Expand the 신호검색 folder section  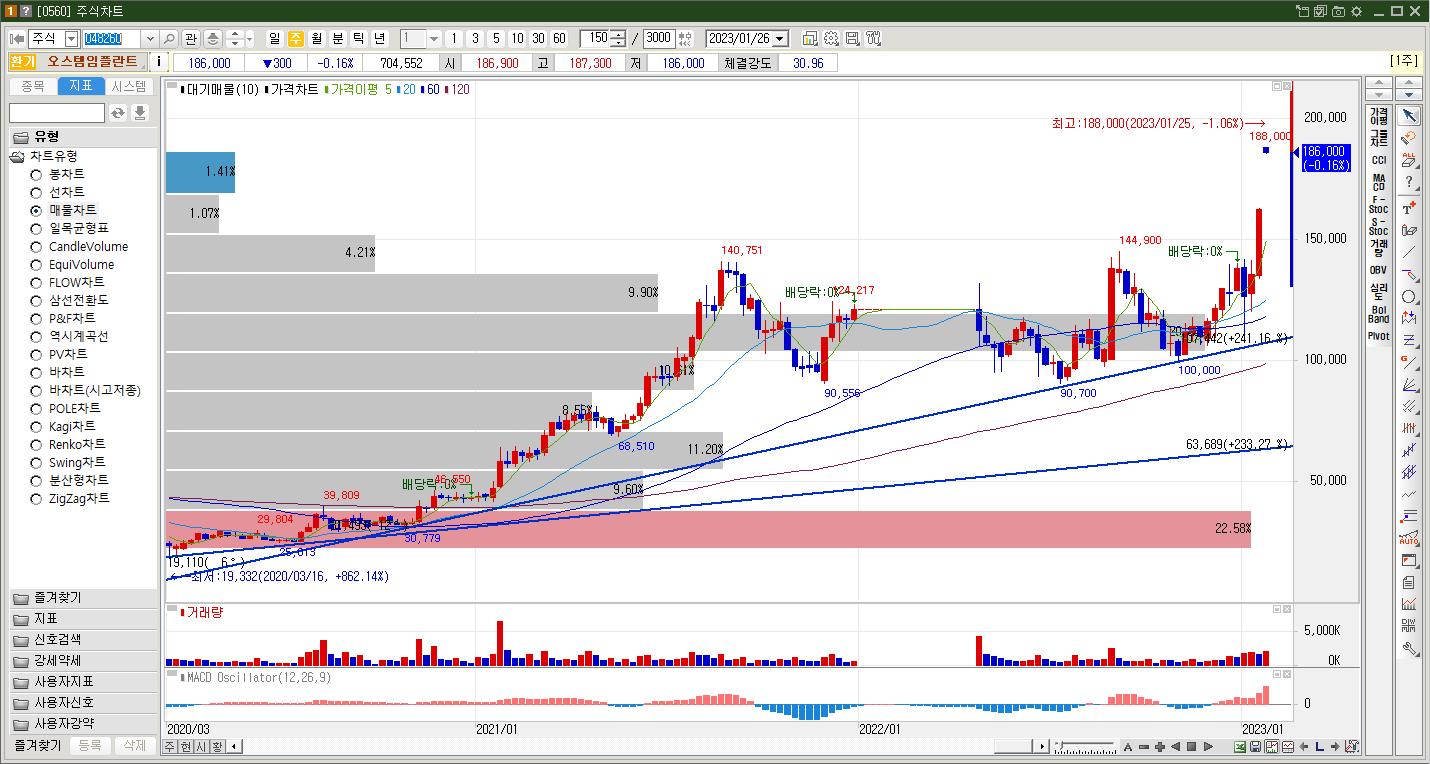(83, 640)
